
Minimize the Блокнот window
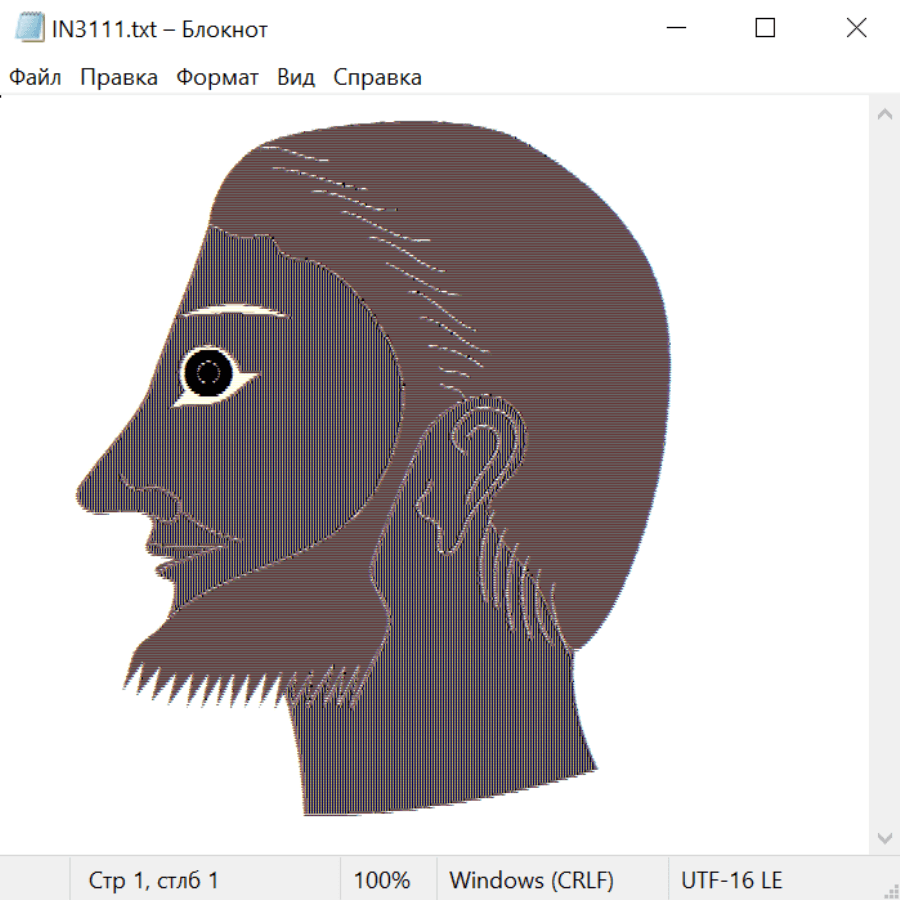coord(674,29)
